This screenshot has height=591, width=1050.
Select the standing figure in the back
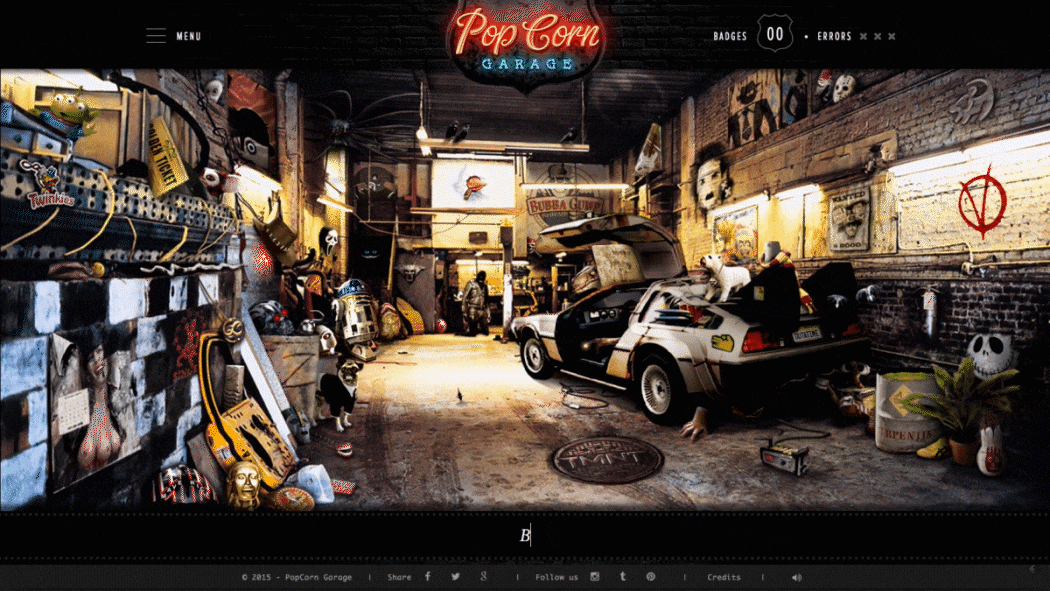475,303
